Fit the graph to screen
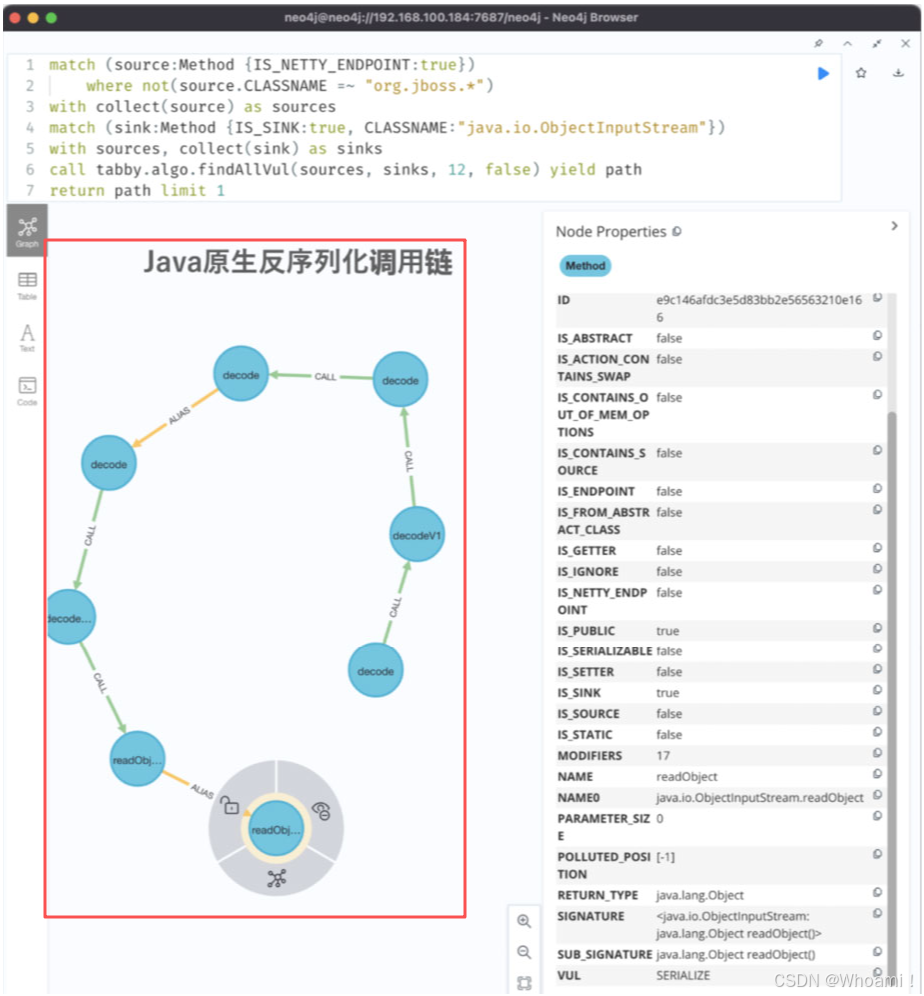The image size is (924, 996). 524,983
